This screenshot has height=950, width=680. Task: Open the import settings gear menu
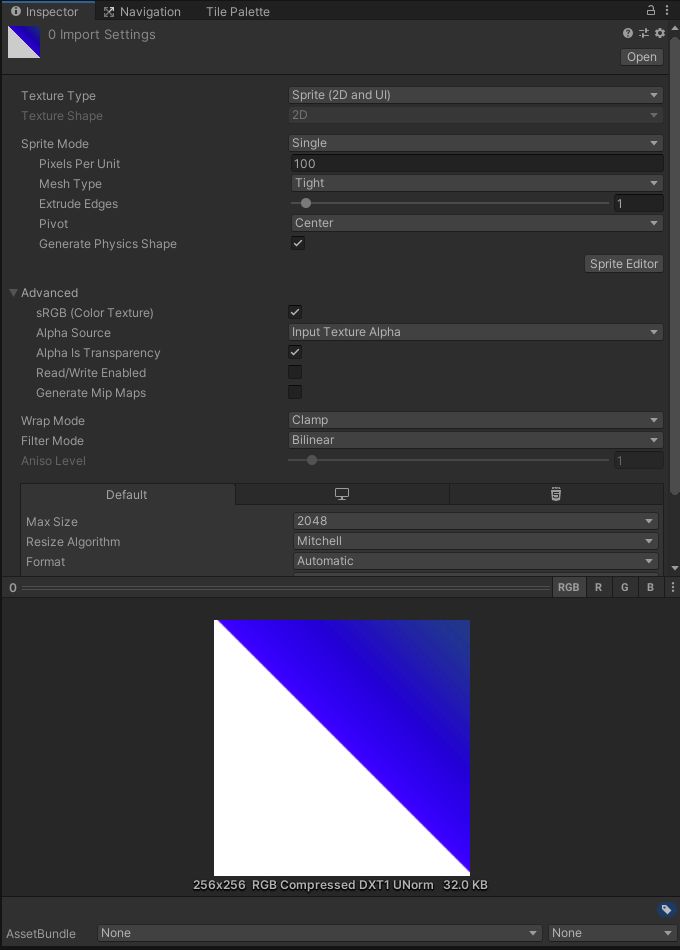pyautogui.click(x=660, y=33)
